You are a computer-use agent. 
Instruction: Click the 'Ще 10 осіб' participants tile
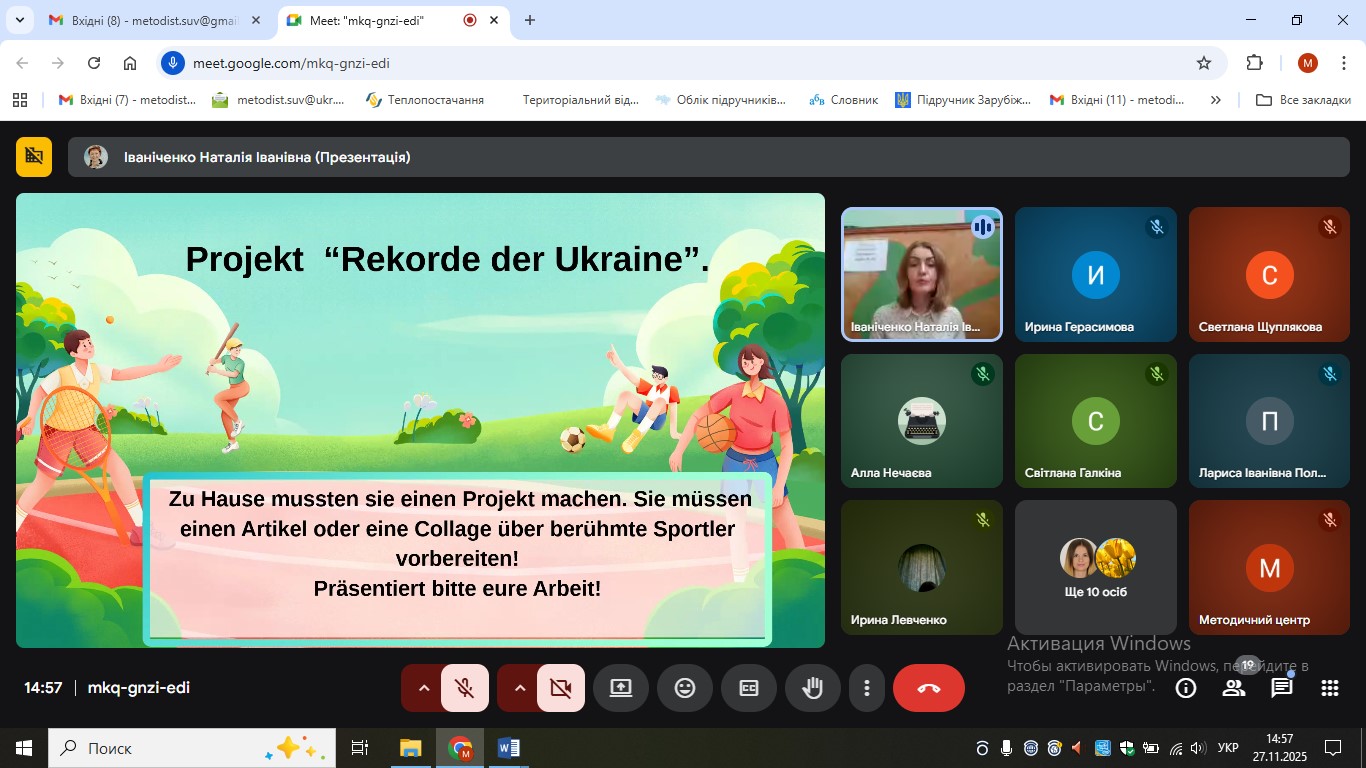pyautogui.click(x=1095, y=567)
